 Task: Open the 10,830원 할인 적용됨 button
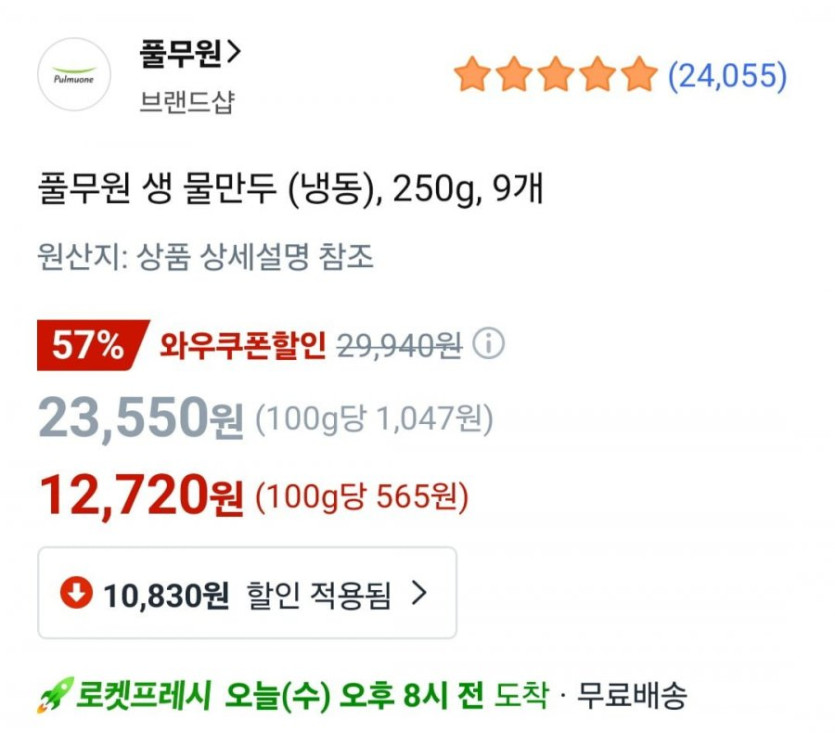(x=246, y=594)
